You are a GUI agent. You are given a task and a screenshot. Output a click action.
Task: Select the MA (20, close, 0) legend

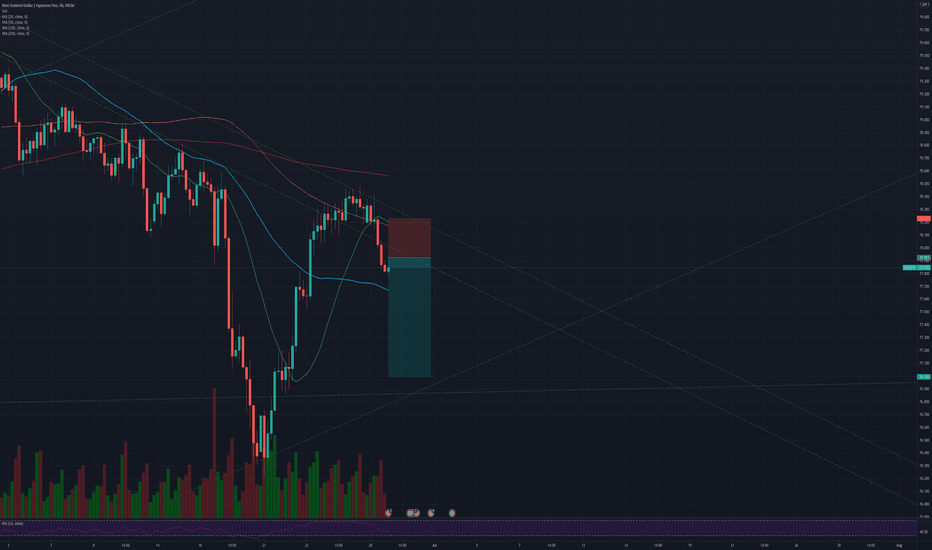(x=15, y=17)
